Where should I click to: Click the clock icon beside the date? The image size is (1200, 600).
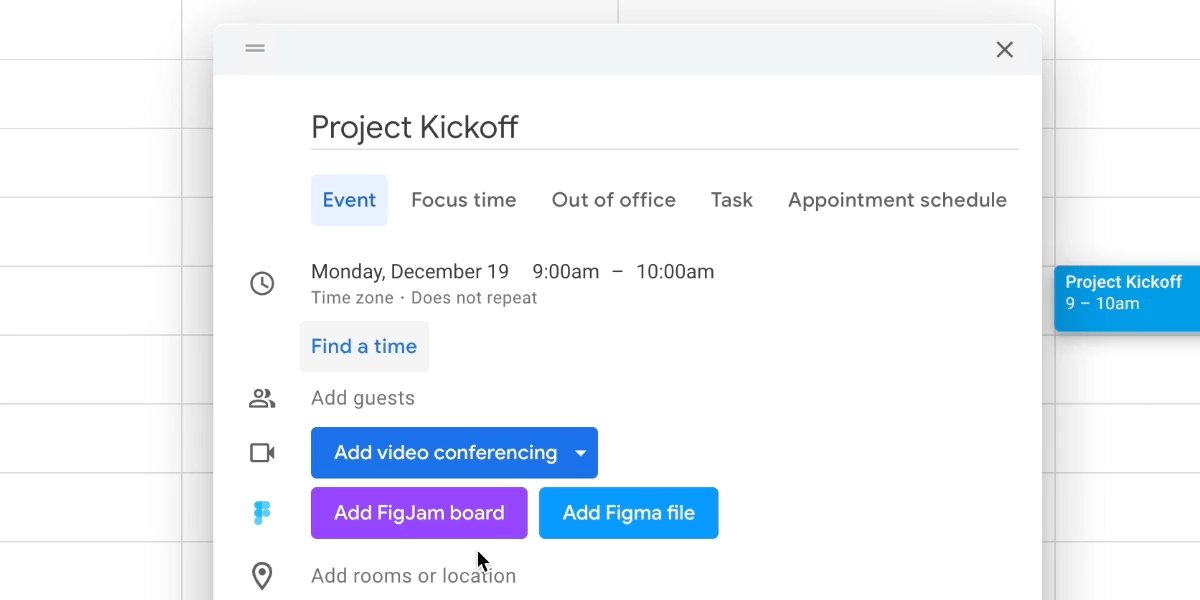[x=262, y=283]
